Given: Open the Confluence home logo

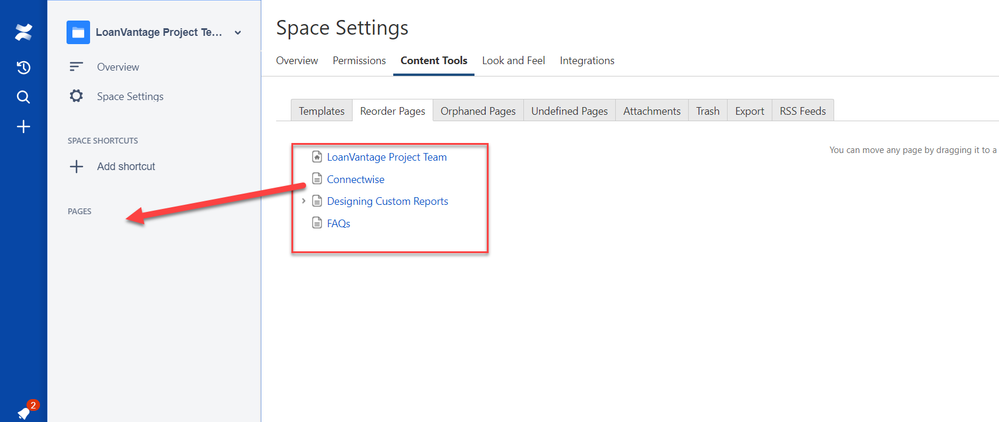Looking at the screenshot, I should point(24,33).
